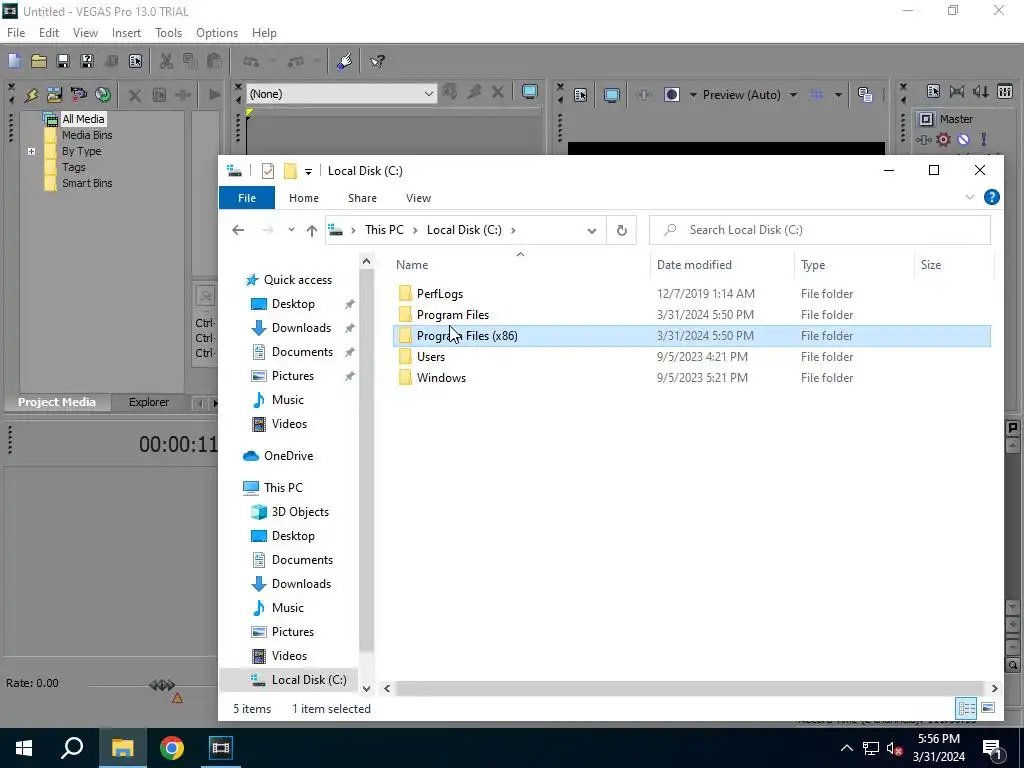
Task: Click the Save As icon with question mark
Action: pos(86,61)
